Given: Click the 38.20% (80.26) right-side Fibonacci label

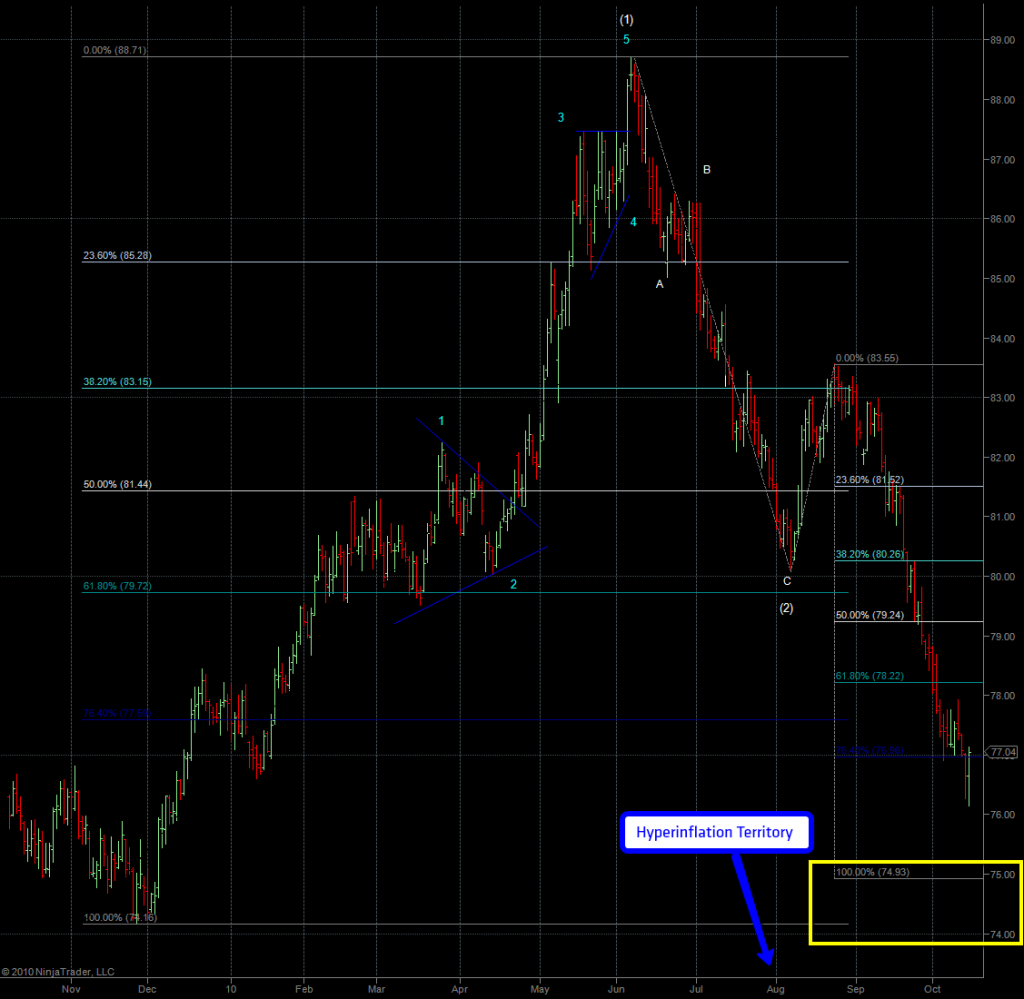Looking at the screenshot, I should click(x=871, y=554).
